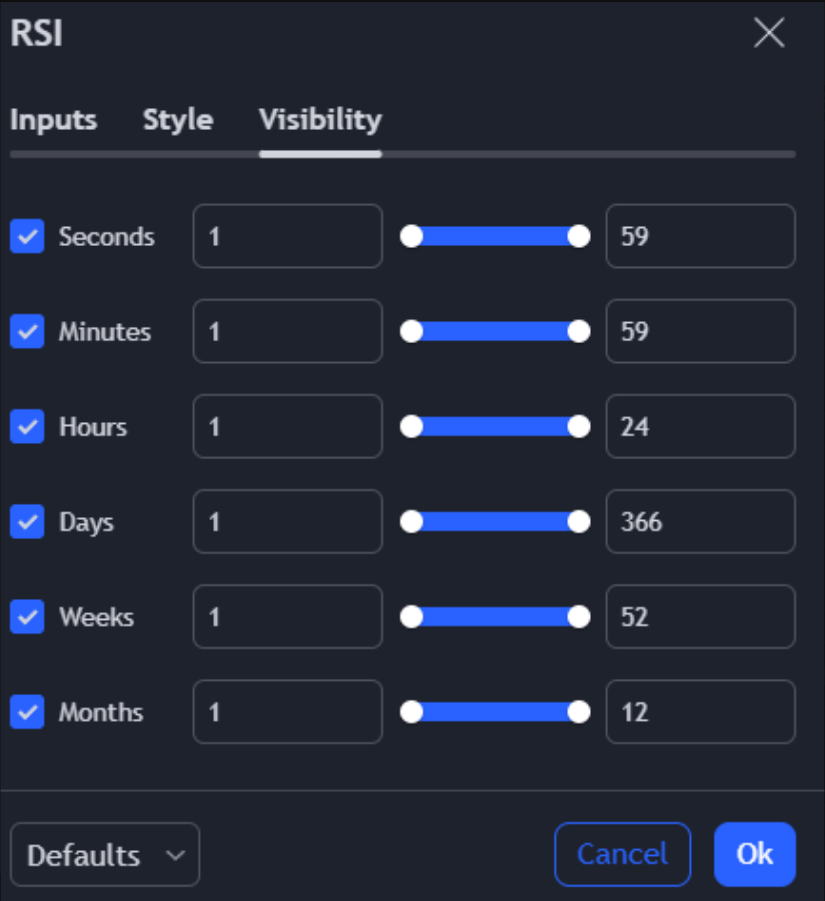Click the Months slider right handle
Screen dimensions: 825x901
click(x=579, y=712)
